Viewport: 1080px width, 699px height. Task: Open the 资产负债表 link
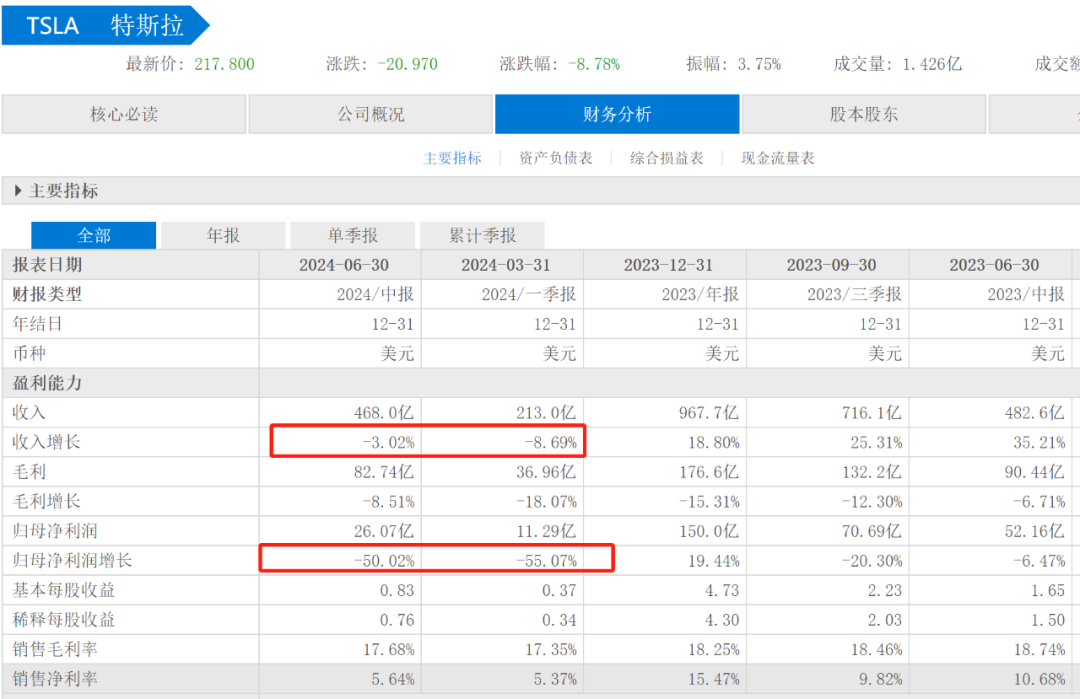tap(556, 158)
